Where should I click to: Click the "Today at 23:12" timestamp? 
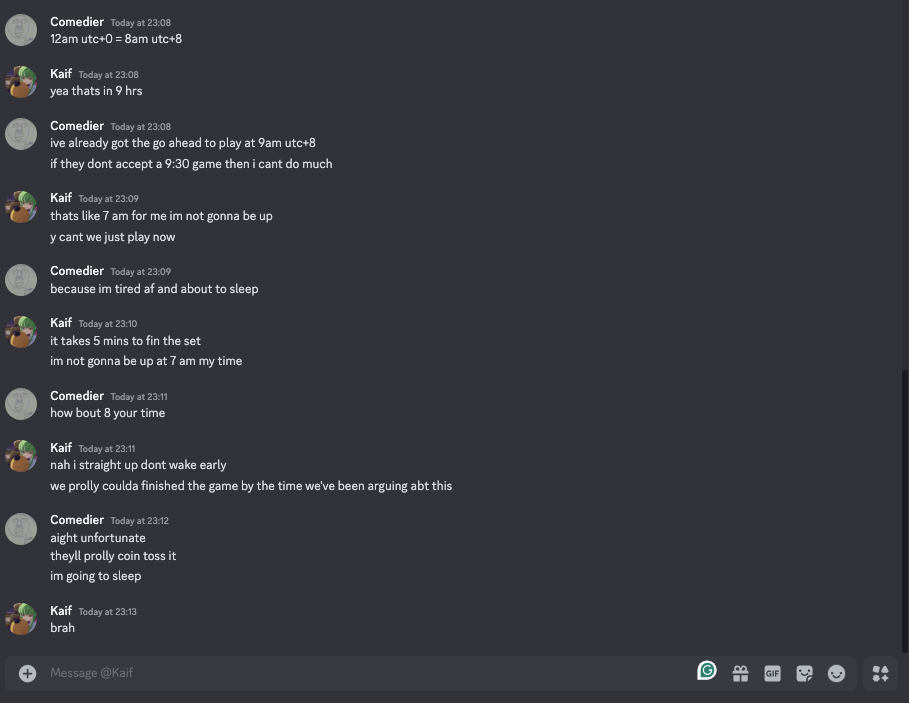click(139, 521)
